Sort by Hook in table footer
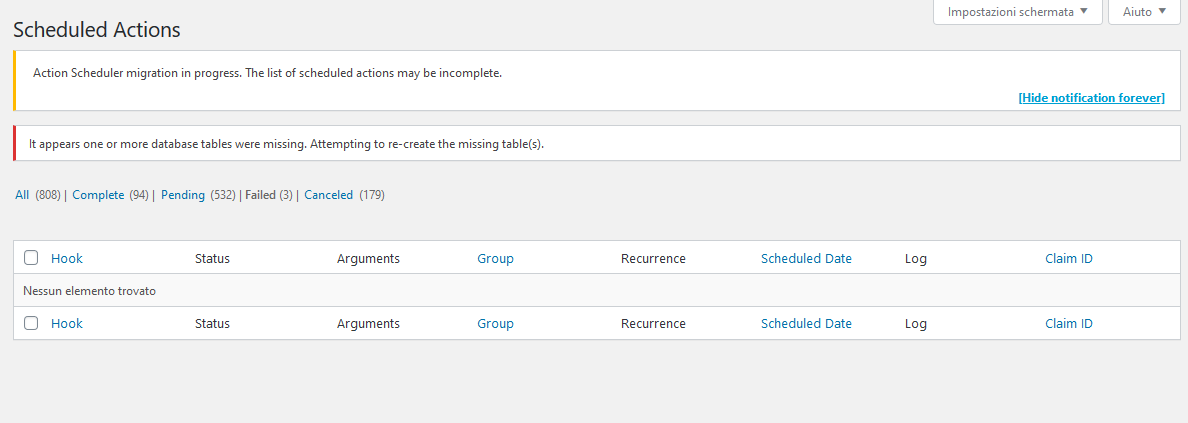 point(67,324)
